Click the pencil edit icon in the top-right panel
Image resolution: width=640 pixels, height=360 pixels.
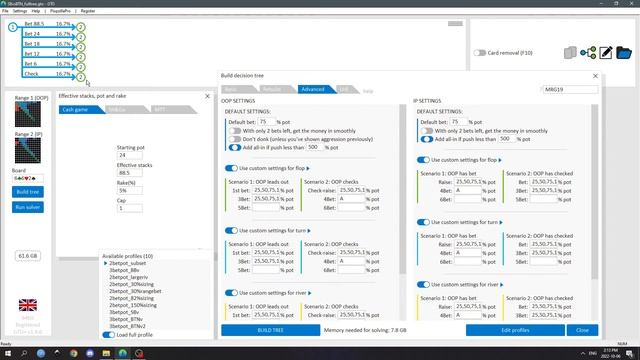tap(606, 53)
